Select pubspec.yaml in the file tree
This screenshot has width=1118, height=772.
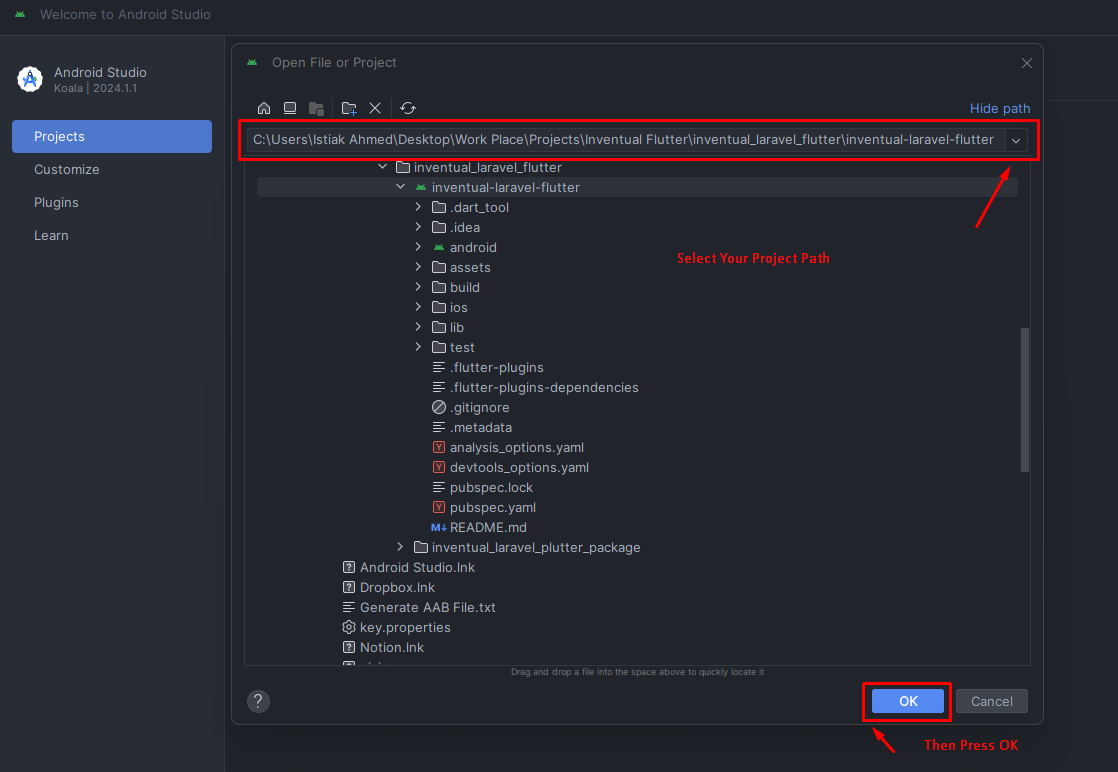click(x=492, y=507)
